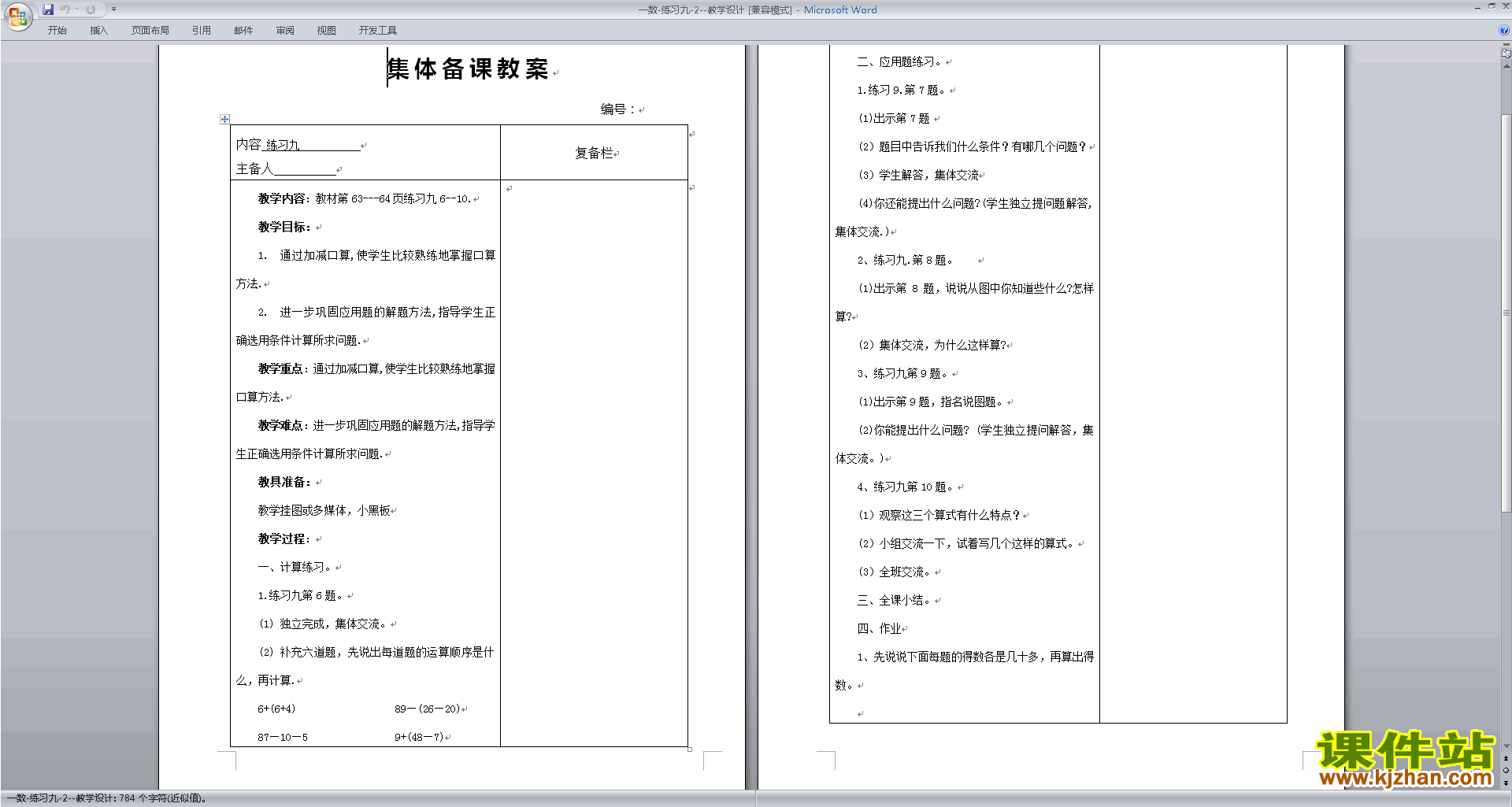Image resolution: width=1512 pixels, height=807 pixels.
Task: Open the 插入 ribbon tab
Action: pos(98,31)
